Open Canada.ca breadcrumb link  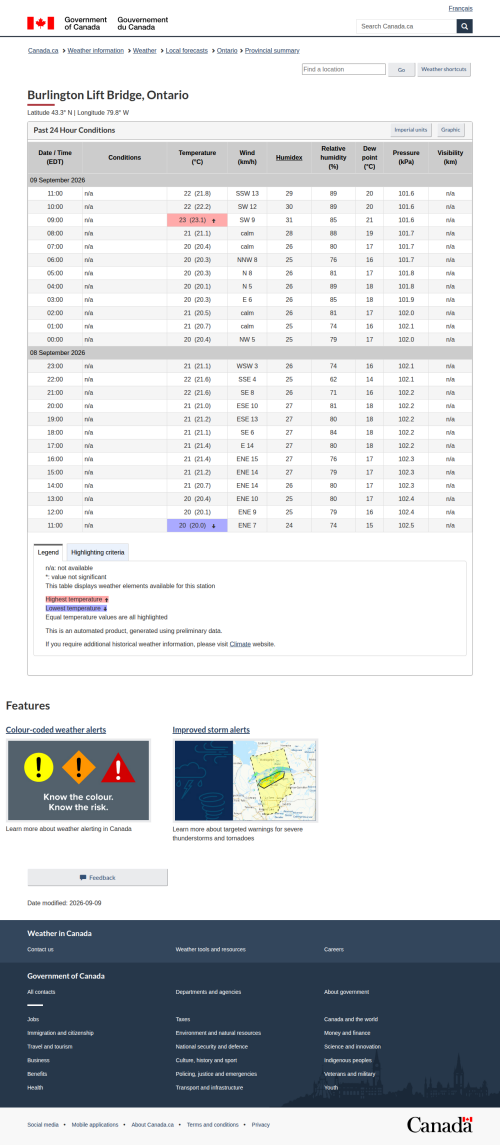(43, 50)
